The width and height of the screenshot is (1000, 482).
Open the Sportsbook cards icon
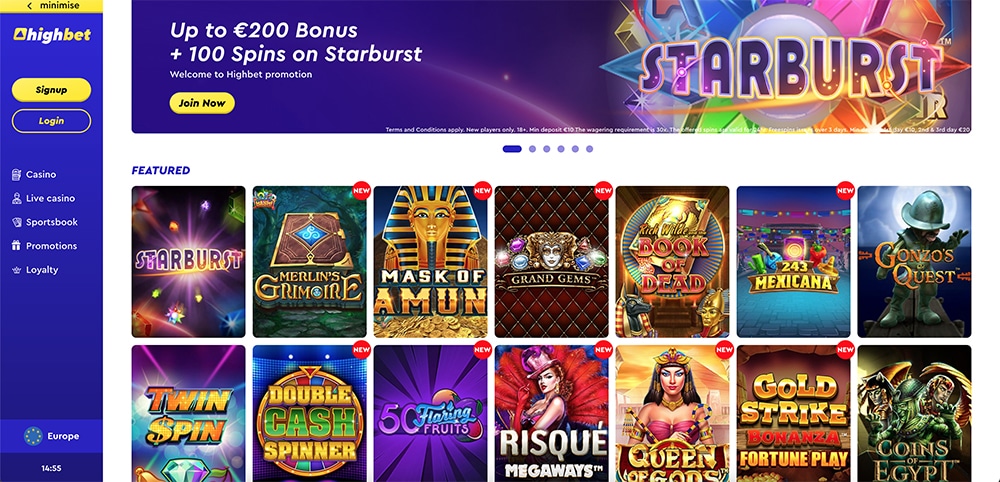coord(17,222)
